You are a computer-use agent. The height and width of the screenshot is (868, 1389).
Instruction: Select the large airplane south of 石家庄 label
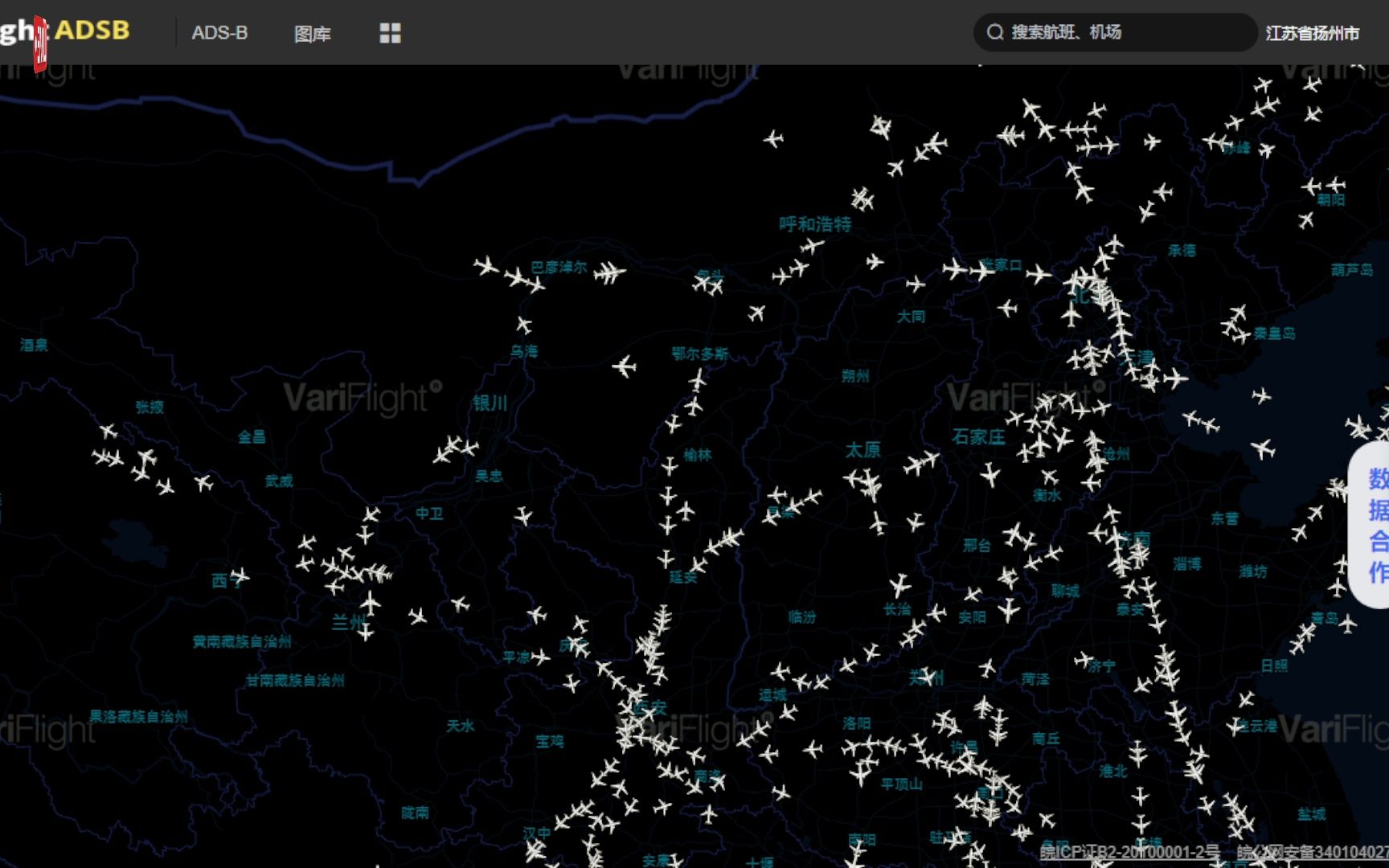point(990,474)
